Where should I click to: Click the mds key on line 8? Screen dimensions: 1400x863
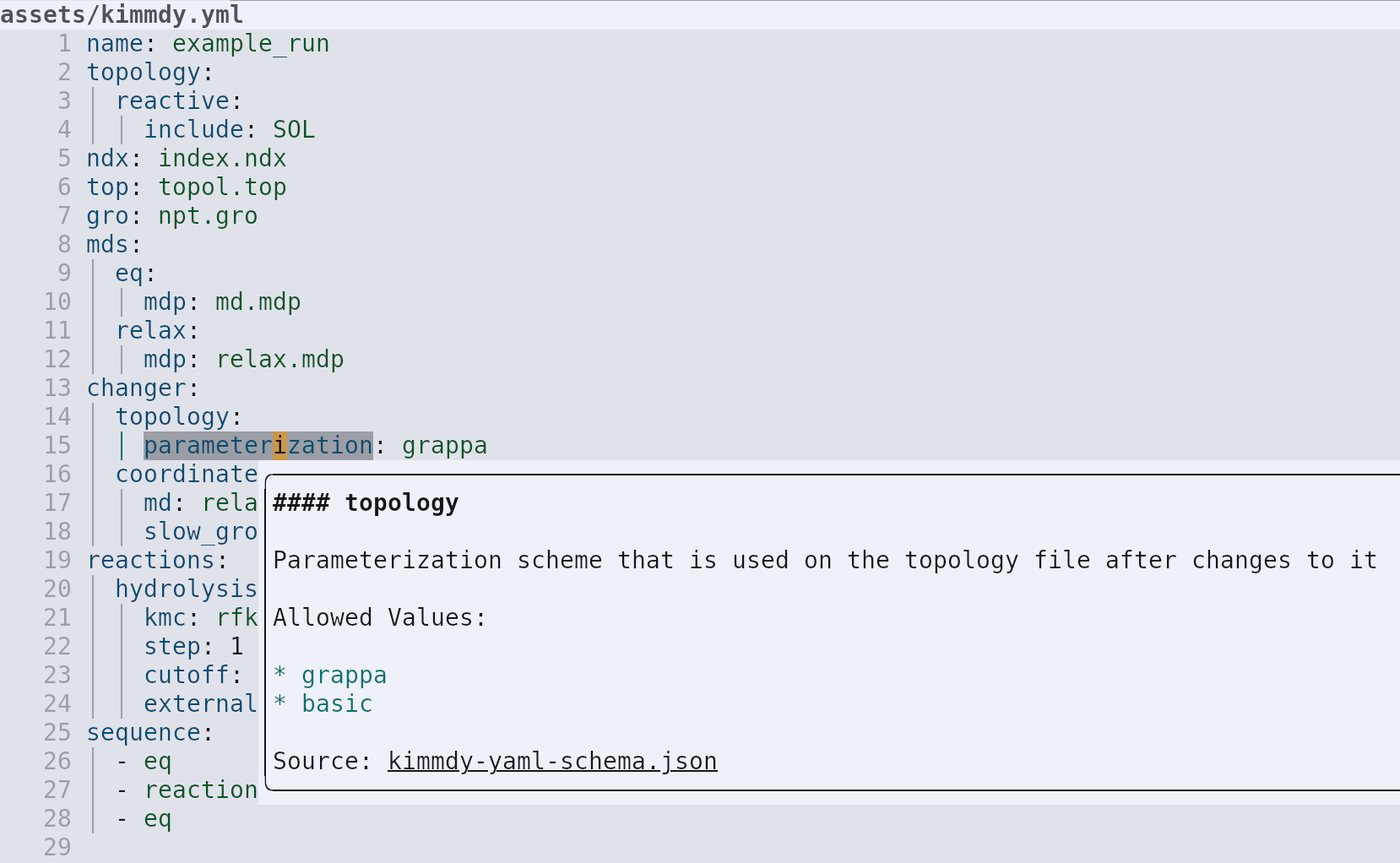tap(107, 244)
